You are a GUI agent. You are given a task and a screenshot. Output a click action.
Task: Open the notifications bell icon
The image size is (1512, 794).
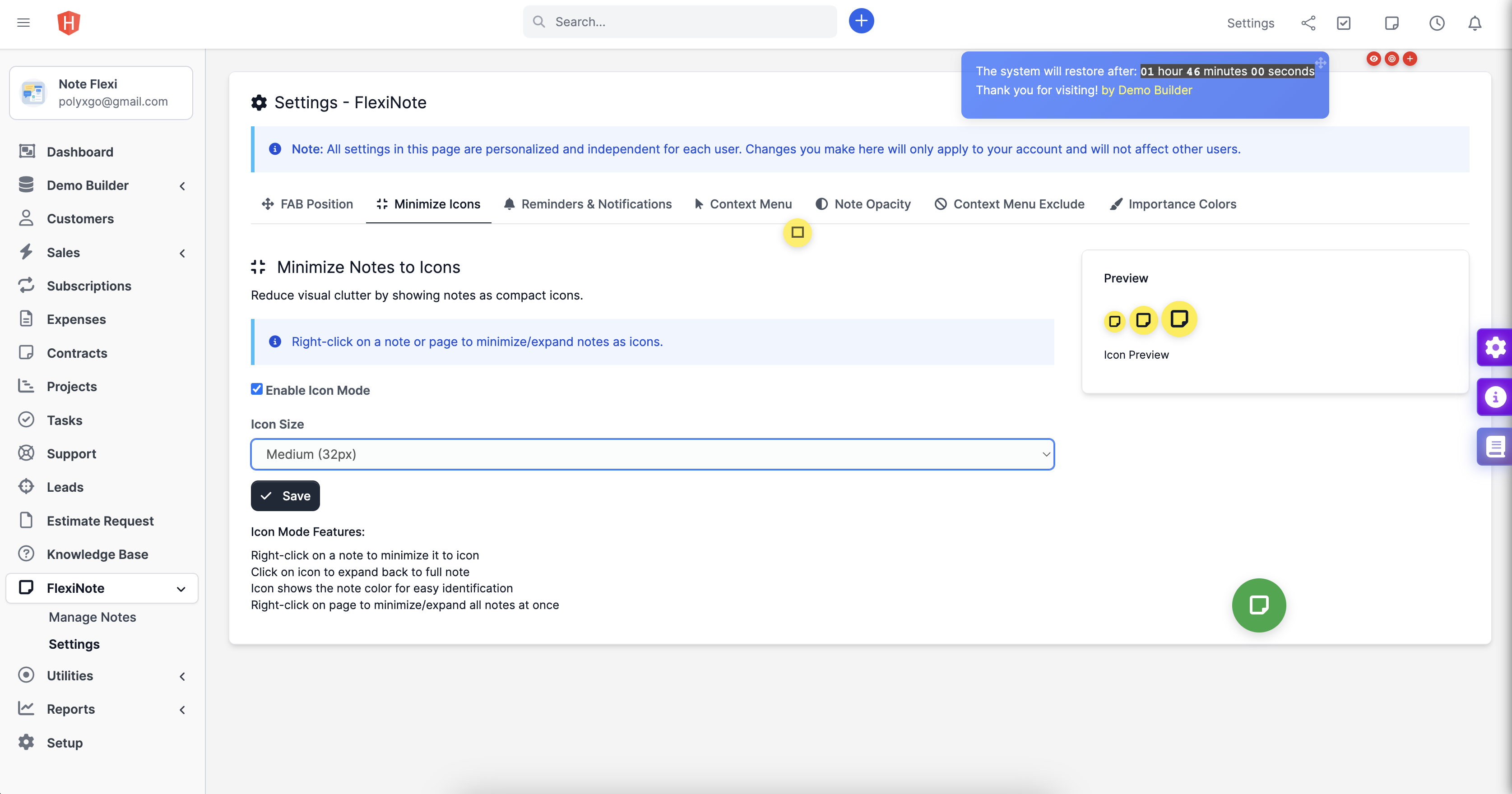pyautogui.click(x=1475, y=23)
